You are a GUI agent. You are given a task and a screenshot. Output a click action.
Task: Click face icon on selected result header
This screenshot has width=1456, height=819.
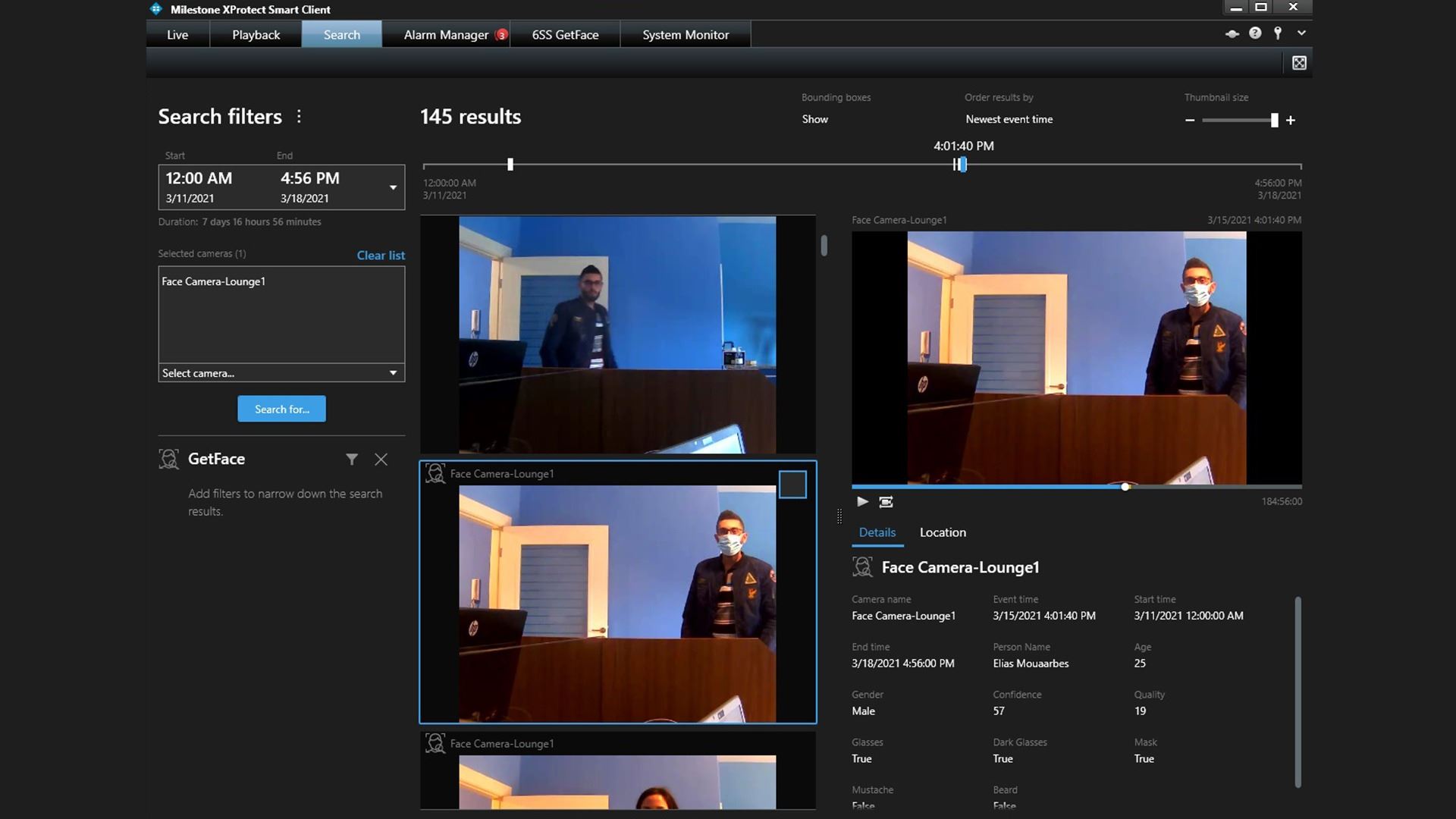(x=435, y=474)
